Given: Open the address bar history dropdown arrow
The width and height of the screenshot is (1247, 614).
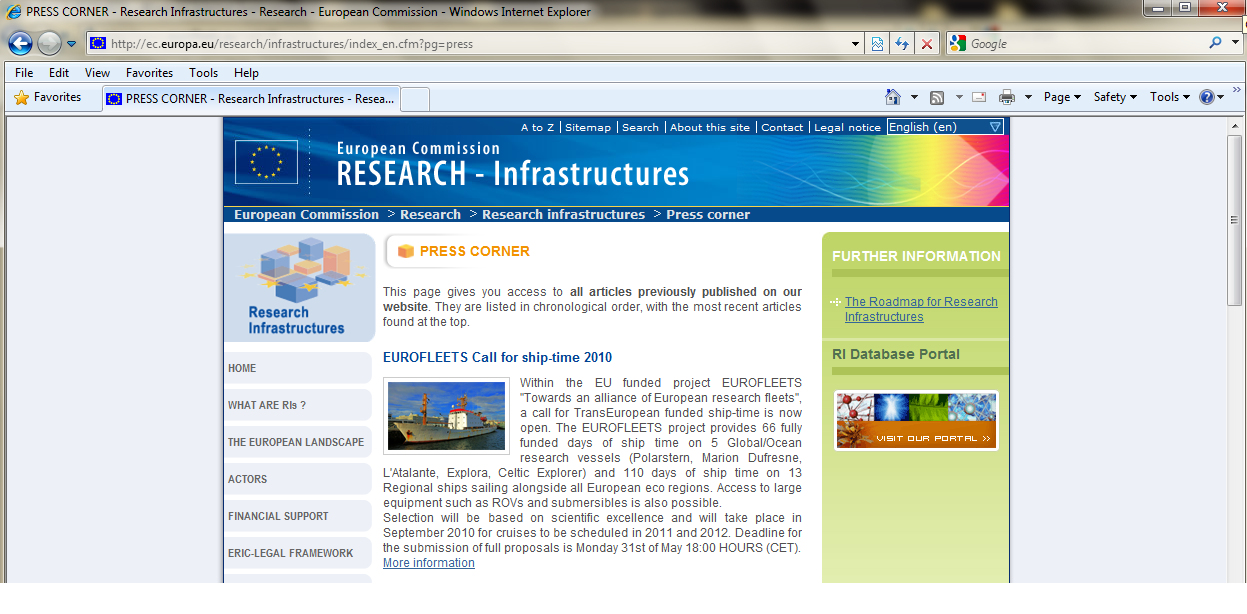Looking at the screenshot, I should [855, 44].
